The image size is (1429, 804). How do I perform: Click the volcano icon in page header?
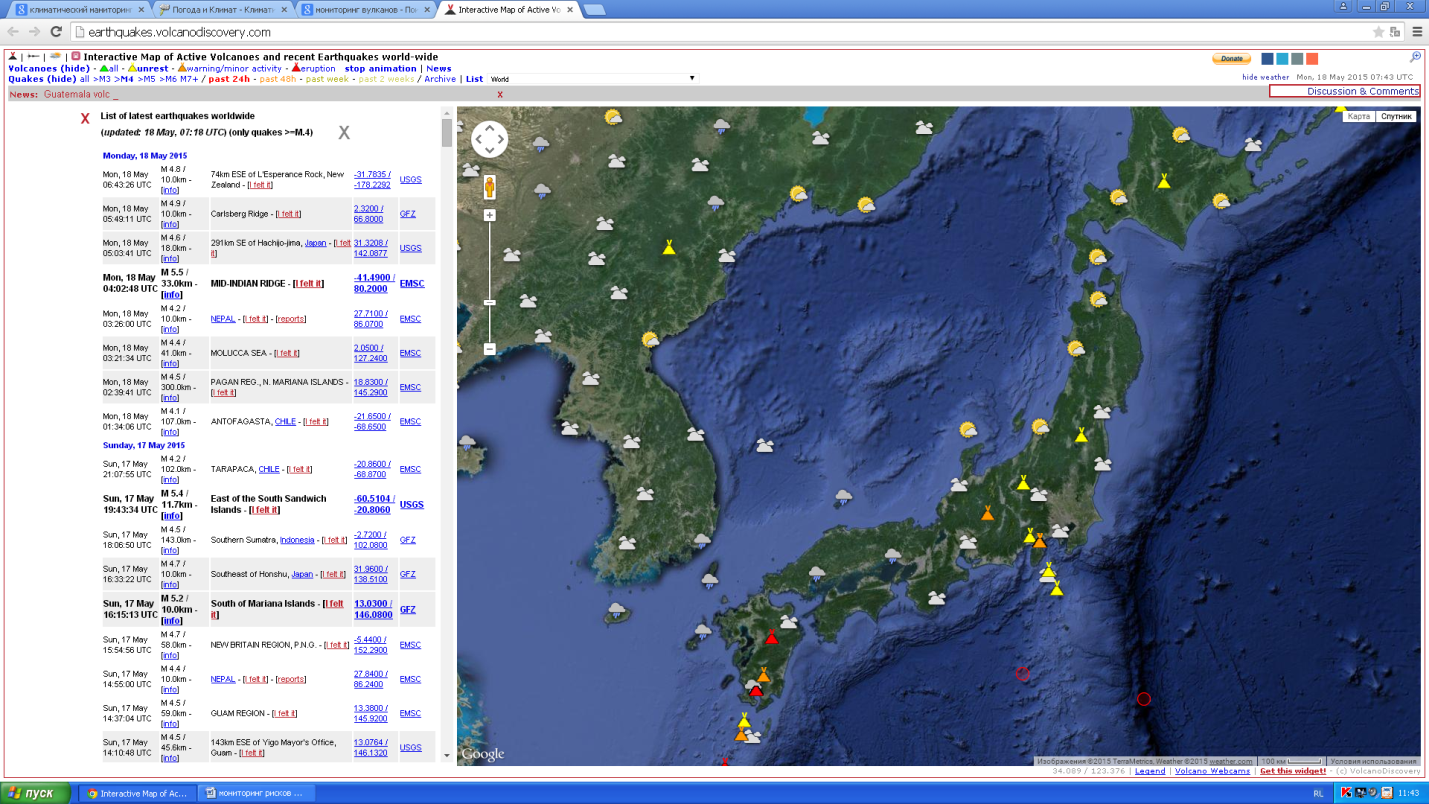pos(13,57)
